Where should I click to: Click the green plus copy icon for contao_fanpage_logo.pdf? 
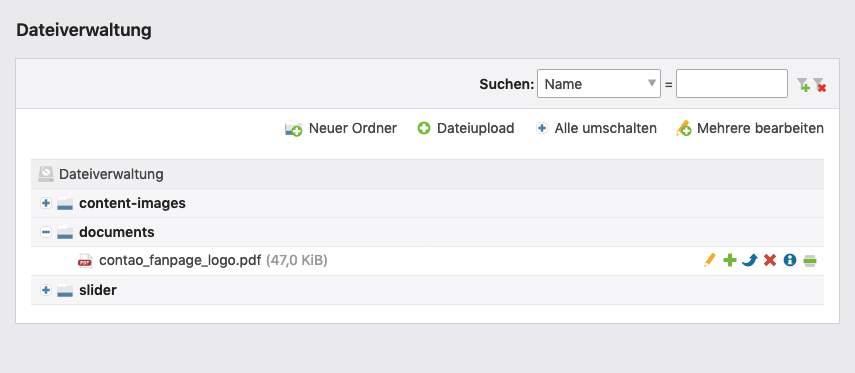pyautogui.click(x=730, y=261)
